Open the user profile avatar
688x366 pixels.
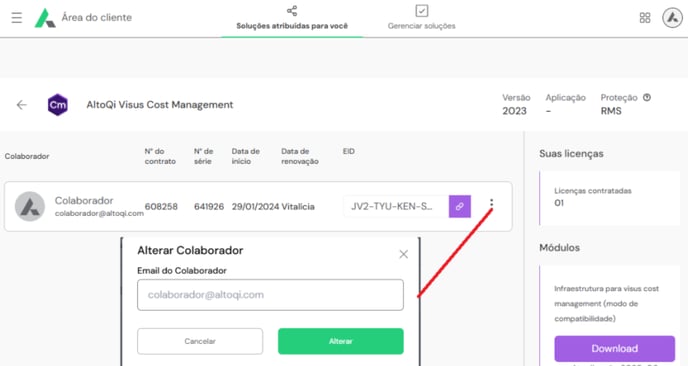672,18
